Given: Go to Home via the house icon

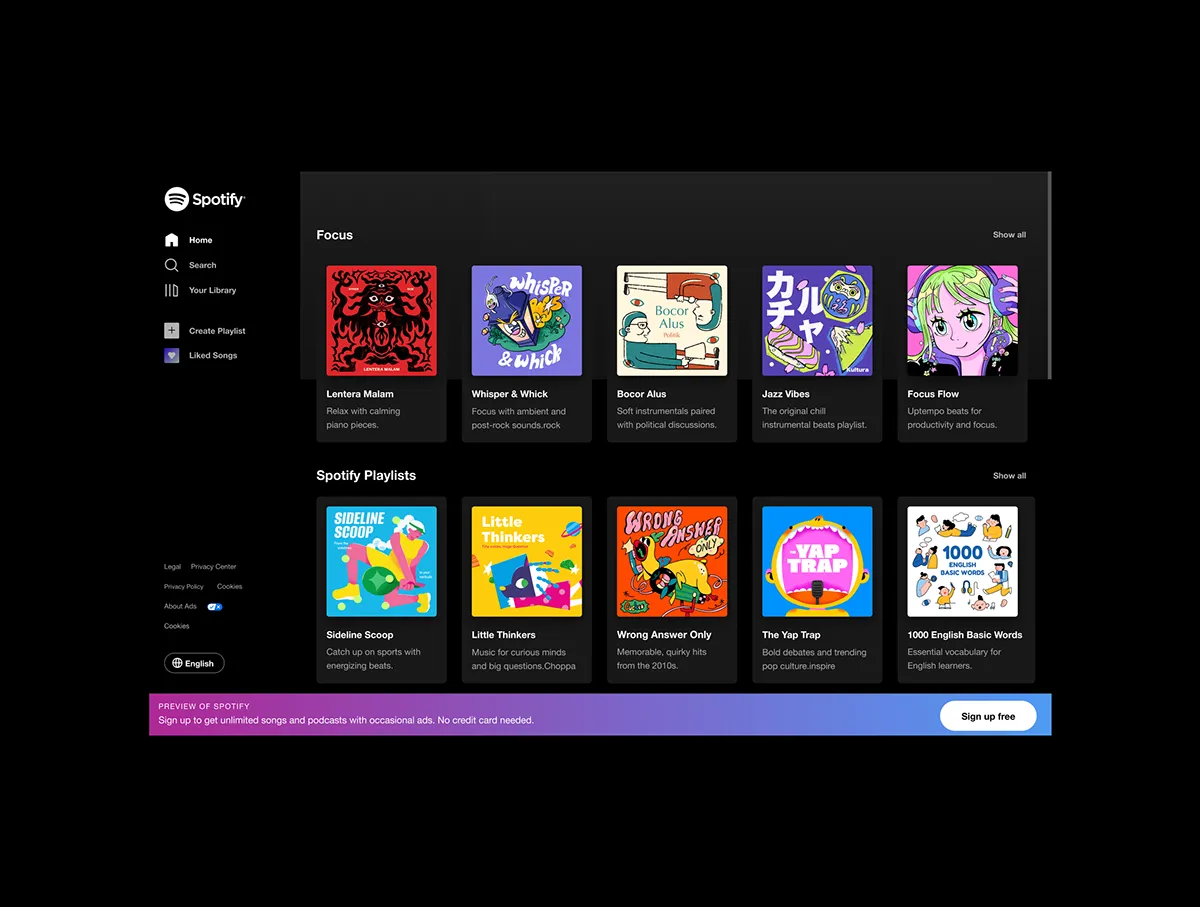Looking at the screenshot, I should [171, 240].
